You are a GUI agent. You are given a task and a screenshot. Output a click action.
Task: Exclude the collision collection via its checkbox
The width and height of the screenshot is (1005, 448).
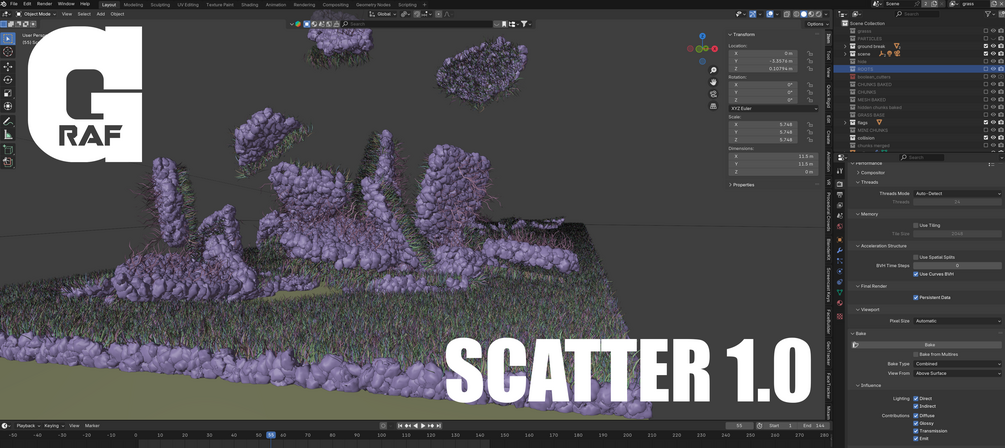click(x=986, y=138)
